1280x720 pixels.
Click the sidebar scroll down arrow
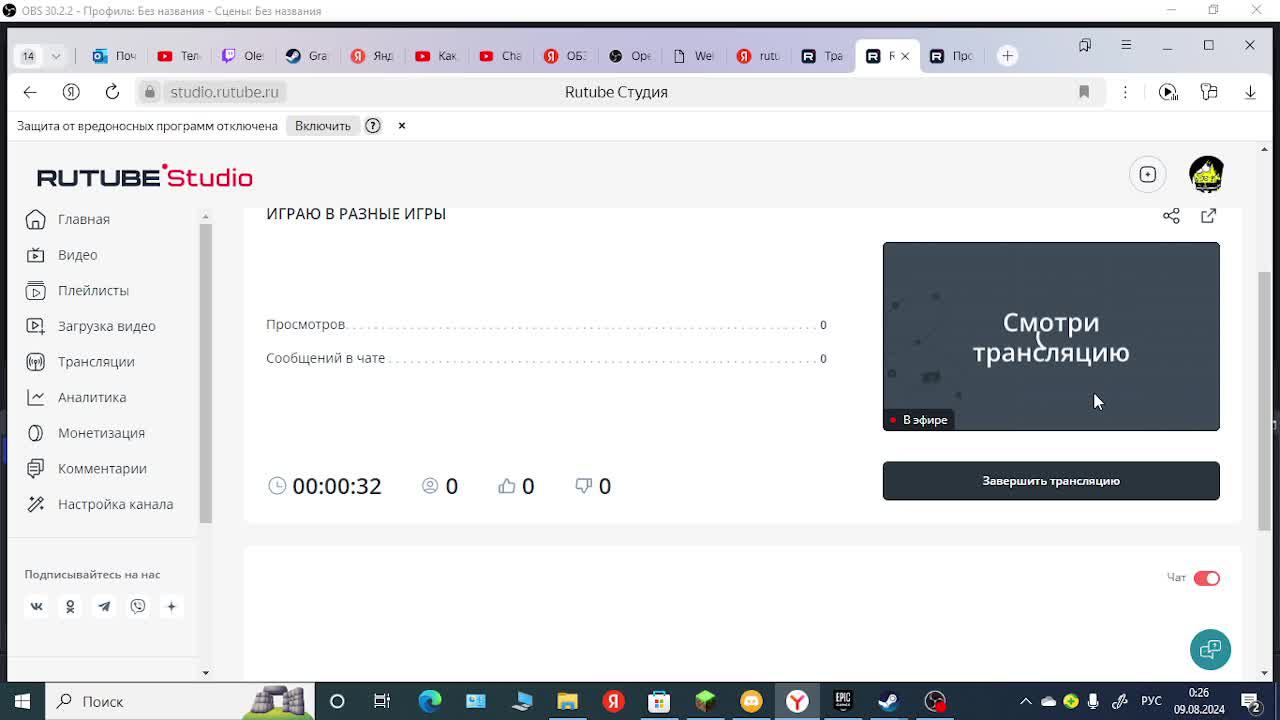(x=206, y=673)
